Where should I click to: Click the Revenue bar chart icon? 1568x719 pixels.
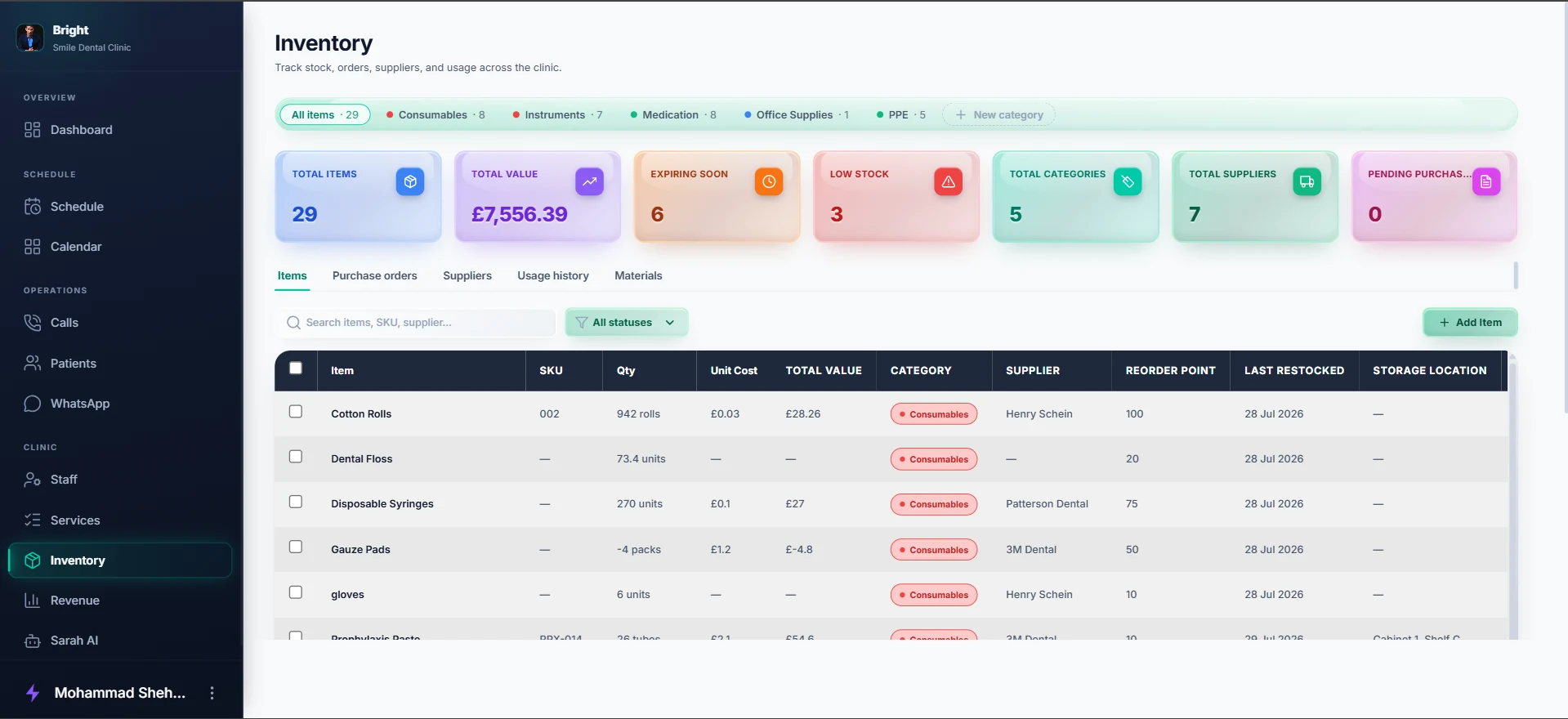click(x=33, y=601)
